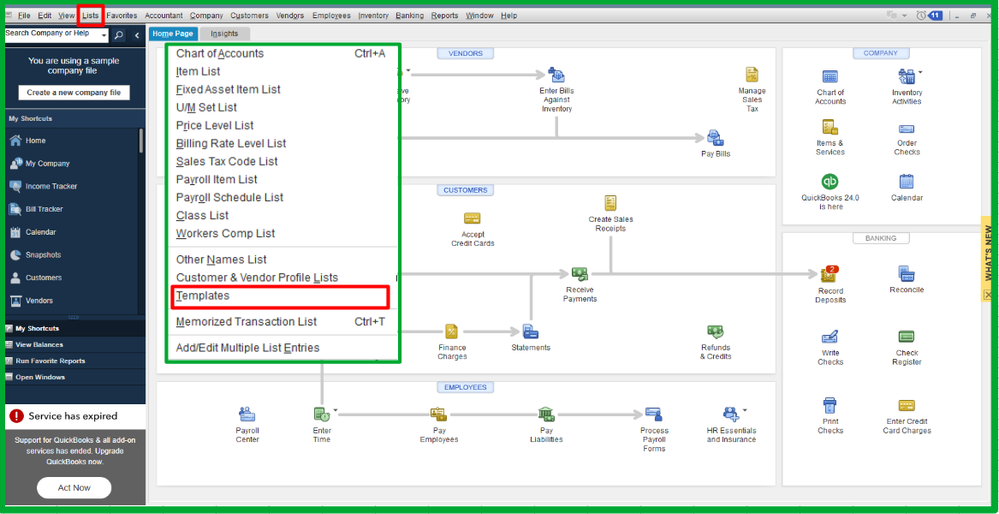Screen dimensions: 999x514
Task: Click the Search Company or Help field
Action: point(52,36)
